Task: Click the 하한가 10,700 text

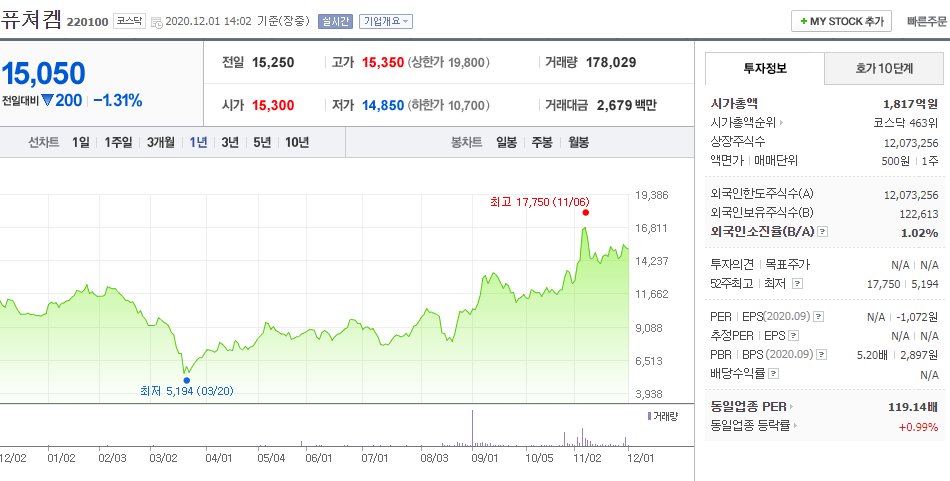Action: coord(448,105)
